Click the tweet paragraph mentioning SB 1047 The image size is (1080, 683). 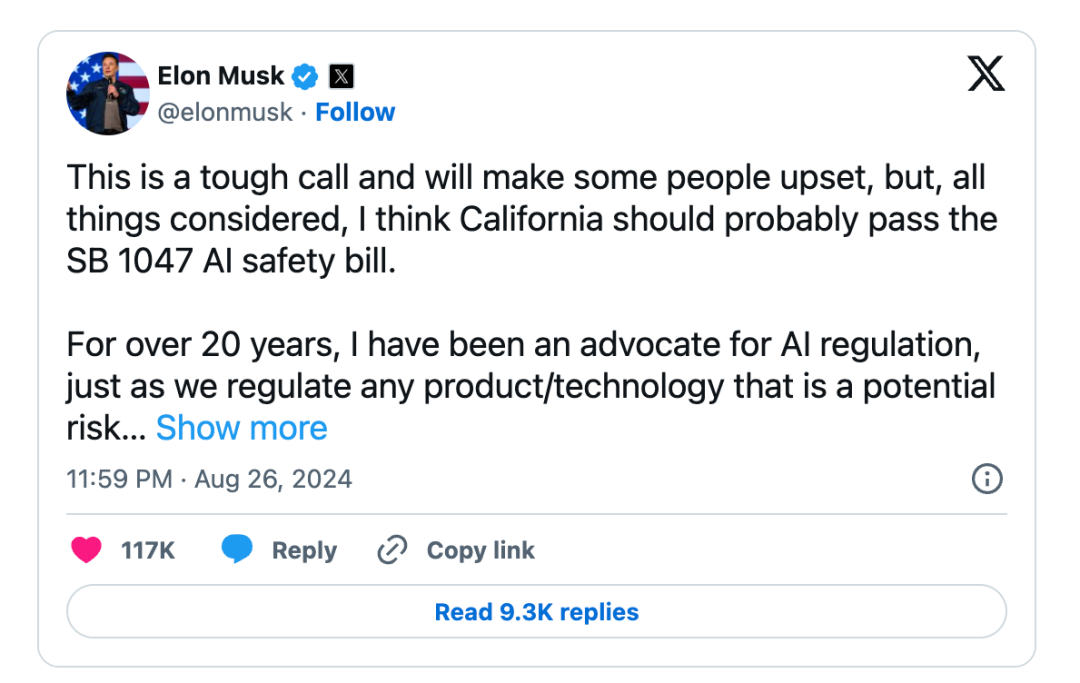[530, 221]
